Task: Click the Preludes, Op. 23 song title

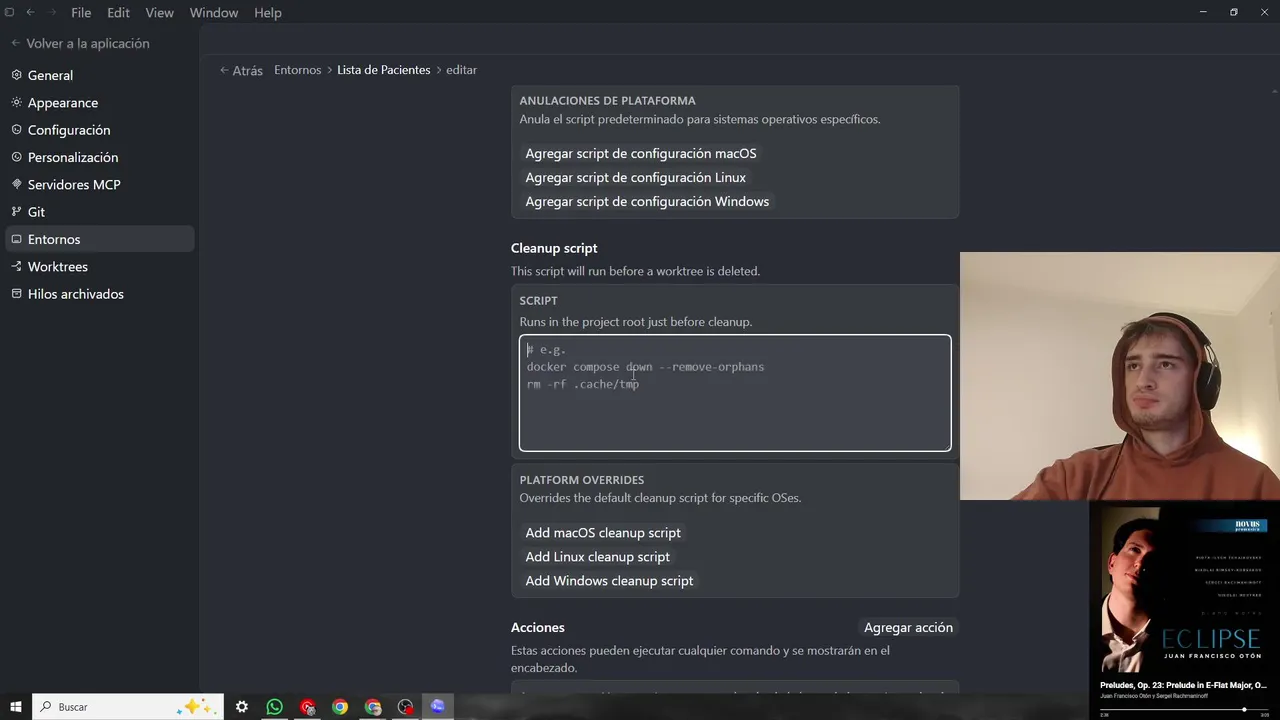Action: click(1183, 685)
